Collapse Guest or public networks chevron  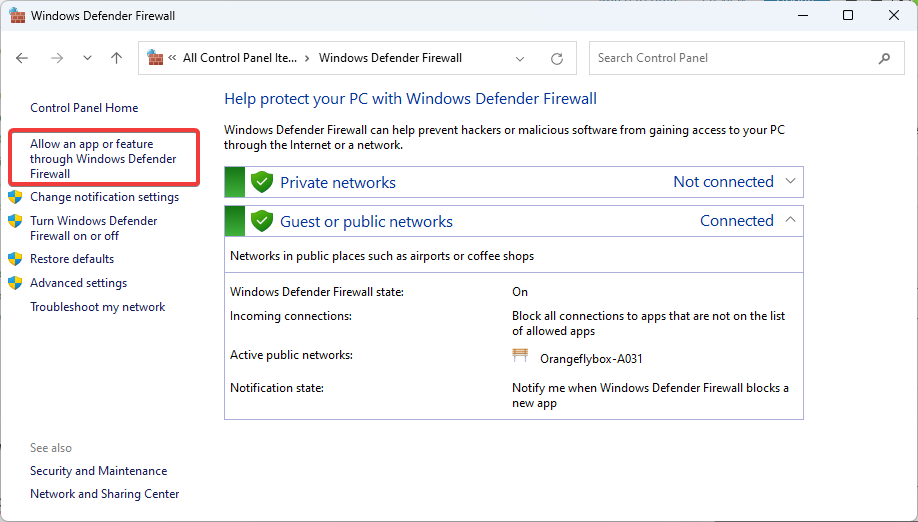pos(790,220)
